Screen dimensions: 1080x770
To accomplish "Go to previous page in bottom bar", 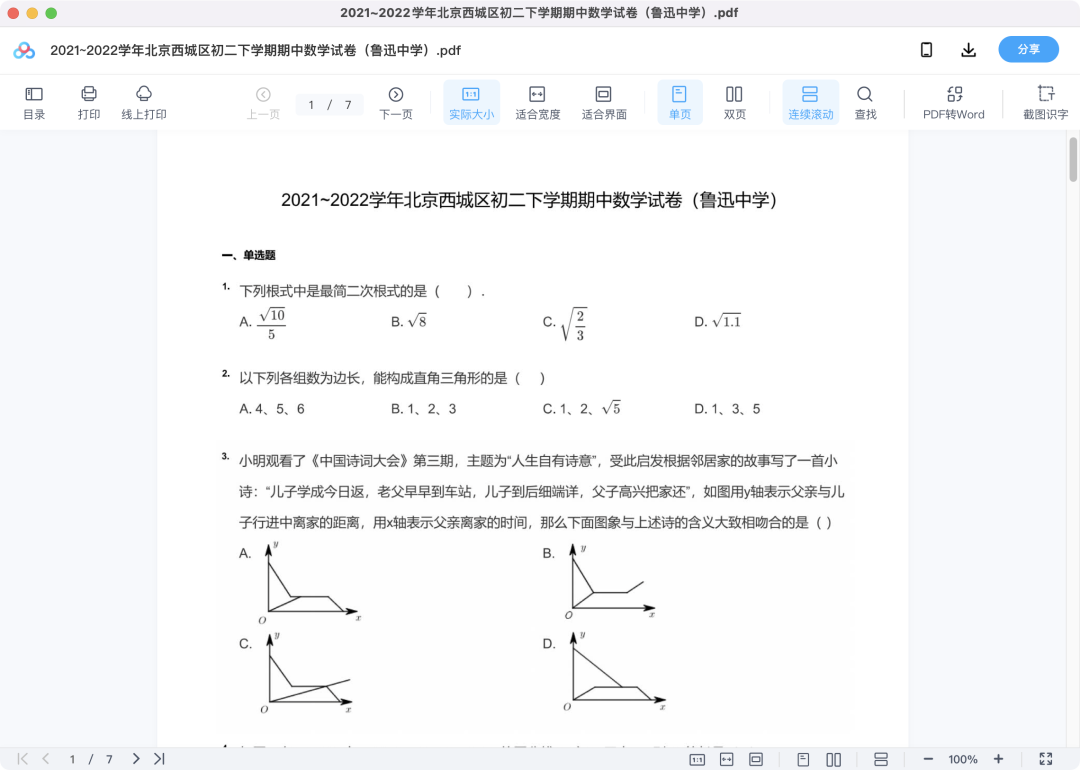I will tap(45, 759).
